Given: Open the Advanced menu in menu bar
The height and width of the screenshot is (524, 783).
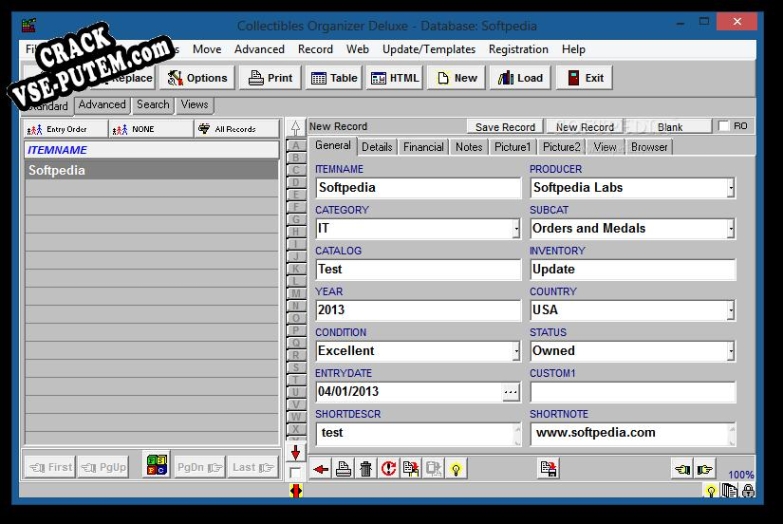Looking at the screenshot, I should 259,49.
